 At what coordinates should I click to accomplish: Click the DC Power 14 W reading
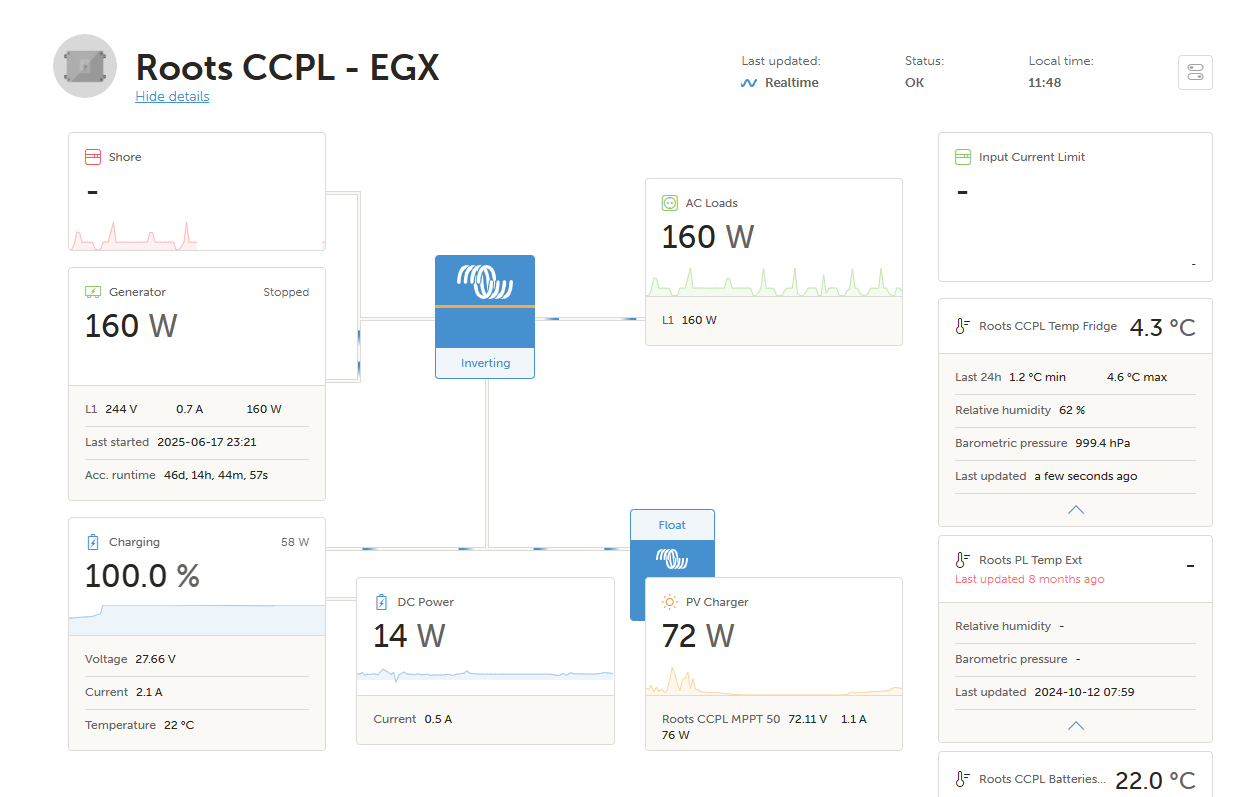[409, 636]
